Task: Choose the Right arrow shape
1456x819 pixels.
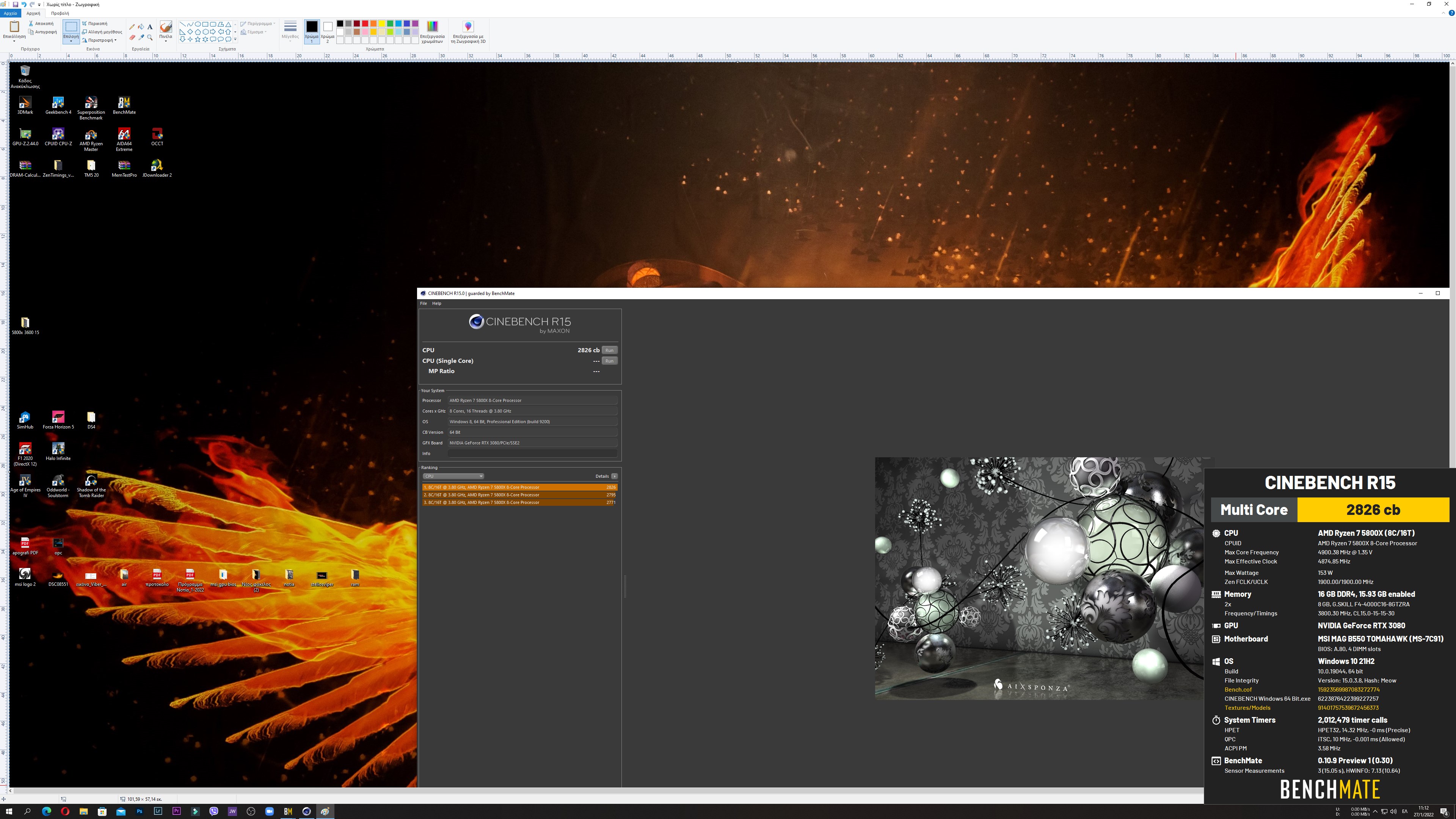Action: 213,31
